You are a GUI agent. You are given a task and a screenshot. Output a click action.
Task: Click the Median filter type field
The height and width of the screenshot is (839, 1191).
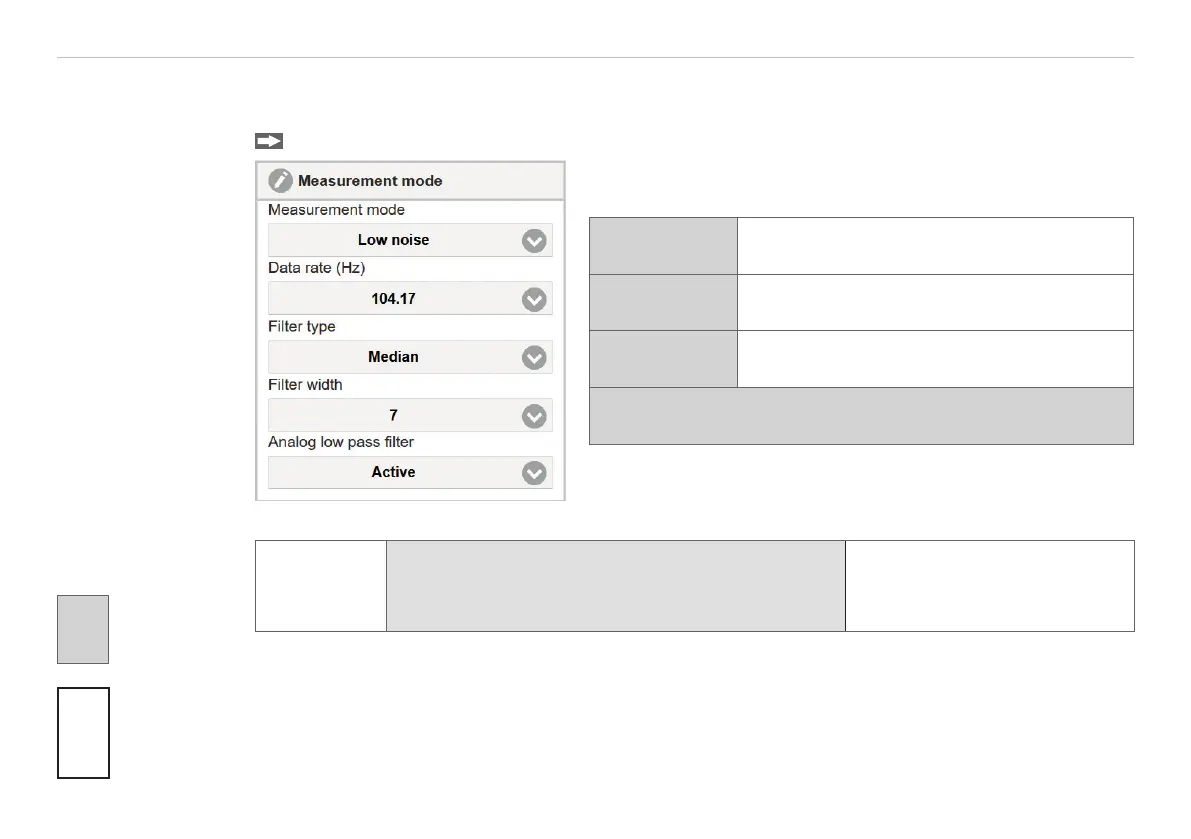pyautogui.click(x=410, y=357)
